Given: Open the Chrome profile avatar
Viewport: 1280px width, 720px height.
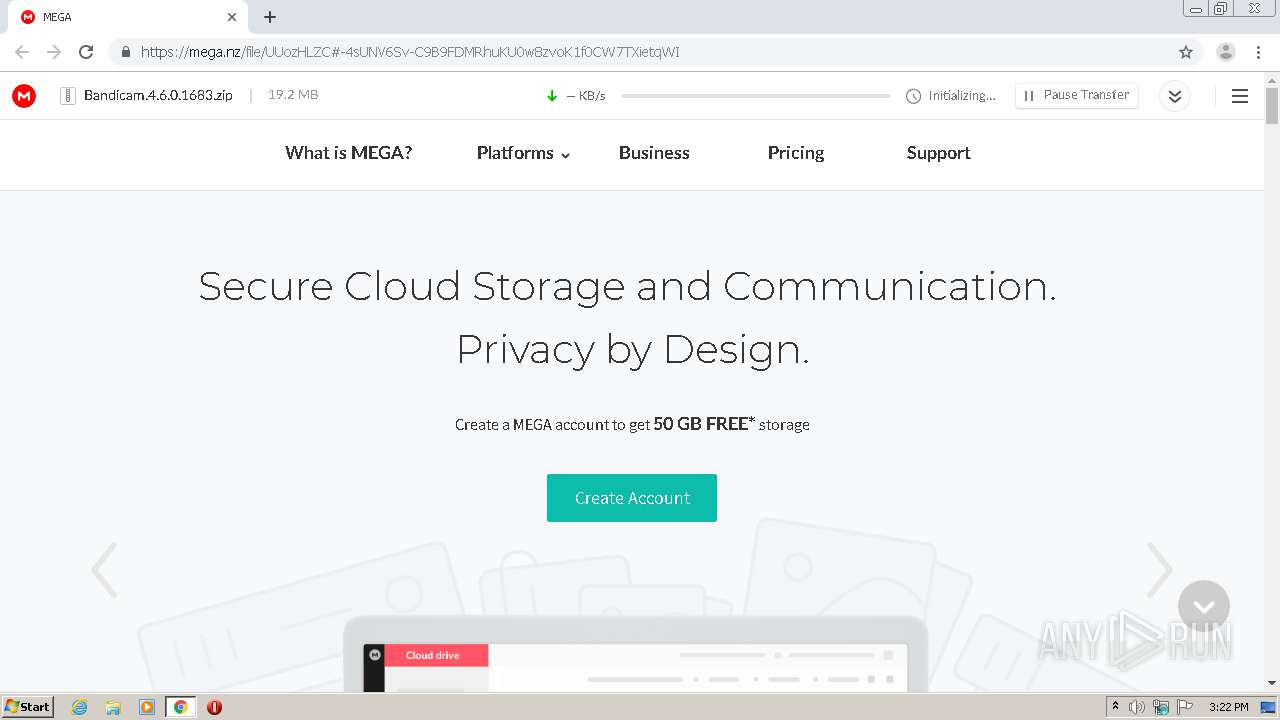Looking at the screenshot, I should (x=1226, y=52).
